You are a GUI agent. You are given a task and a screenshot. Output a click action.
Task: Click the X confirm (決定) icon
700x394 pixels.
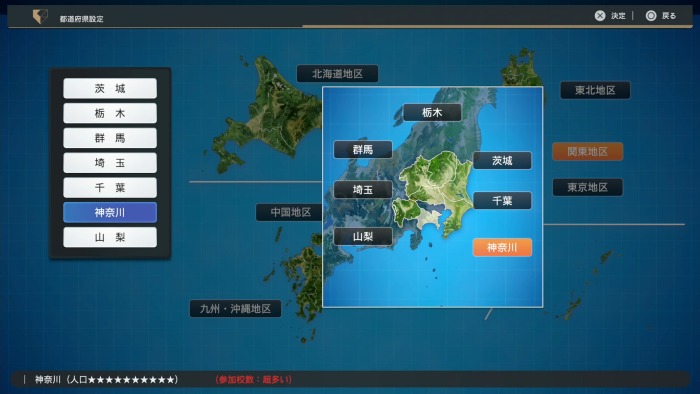pyautogui.click(x=600, y=16)
